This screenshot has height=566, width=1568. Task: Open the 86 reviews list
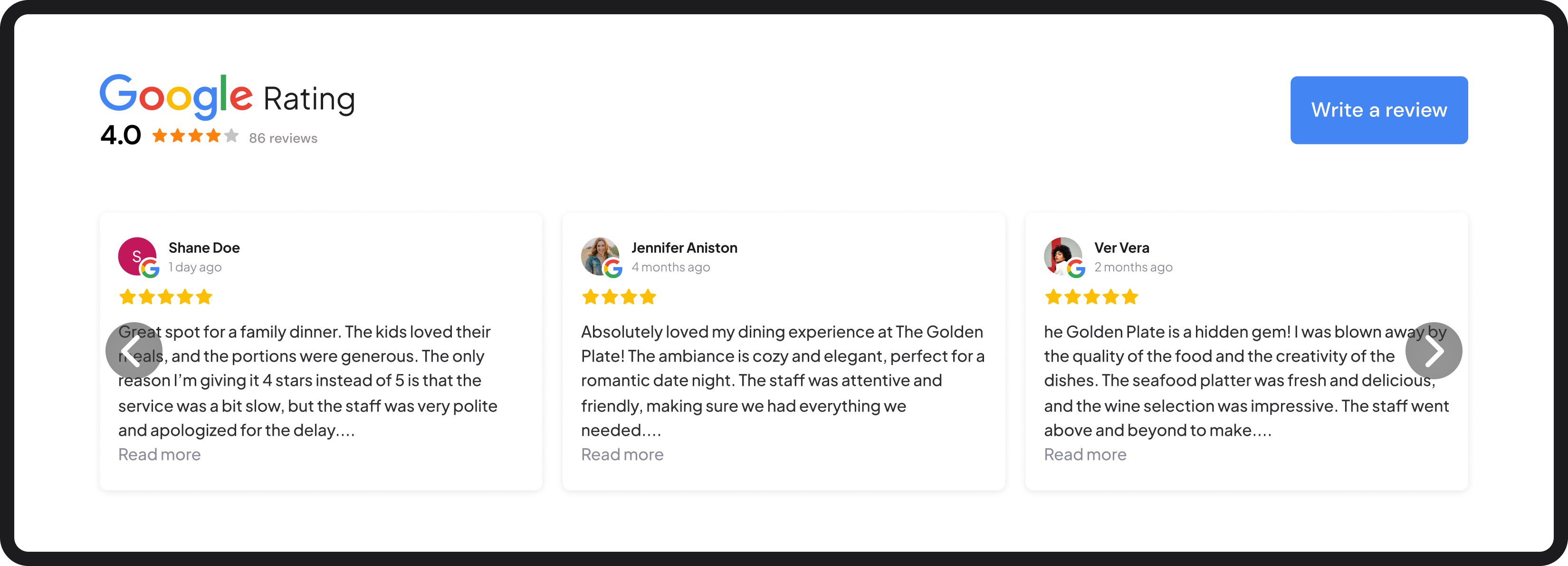[282, 138]
